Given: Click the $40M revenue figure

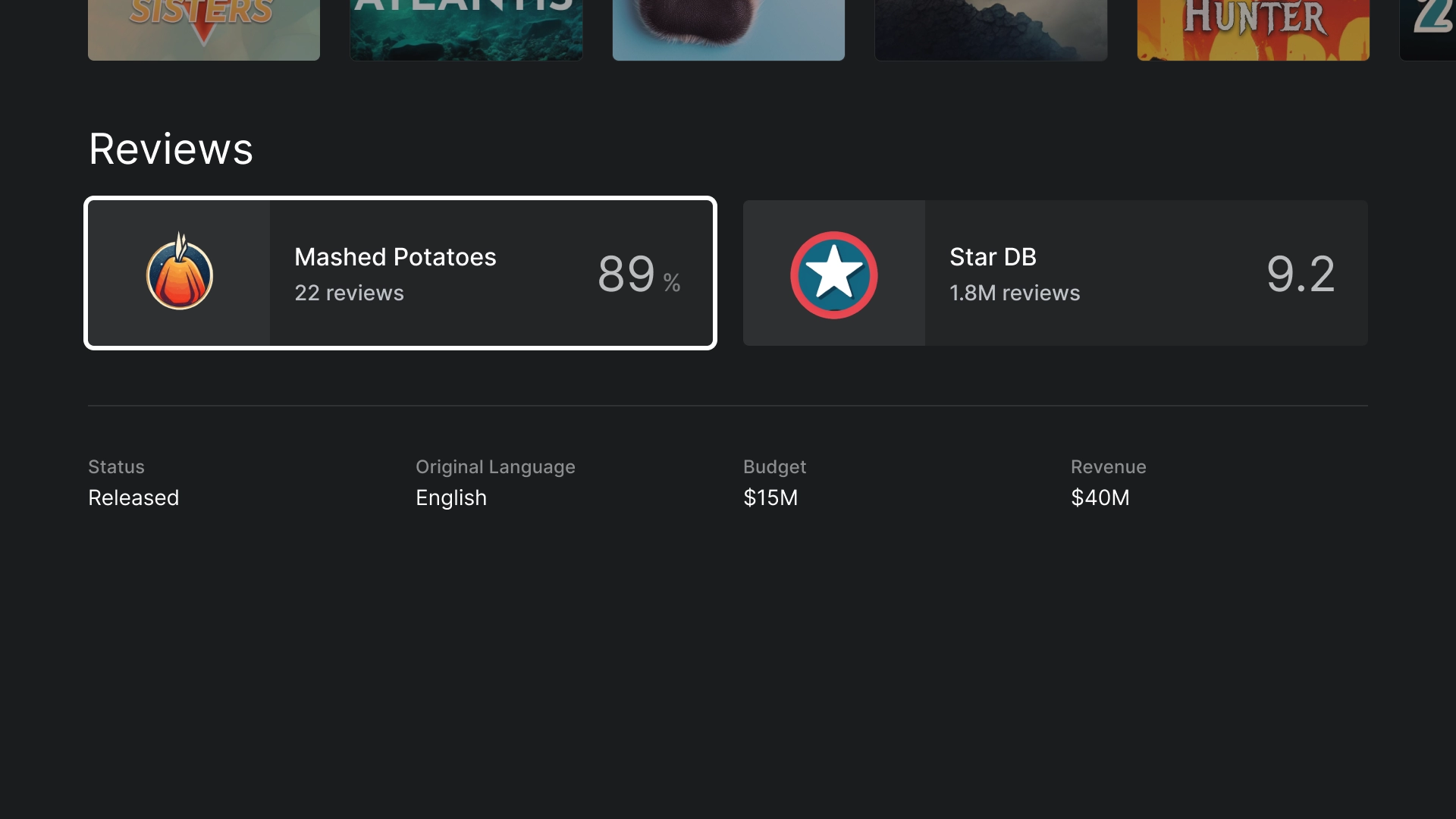Looking at the screenshot, I should click(x=1100, y=497).
